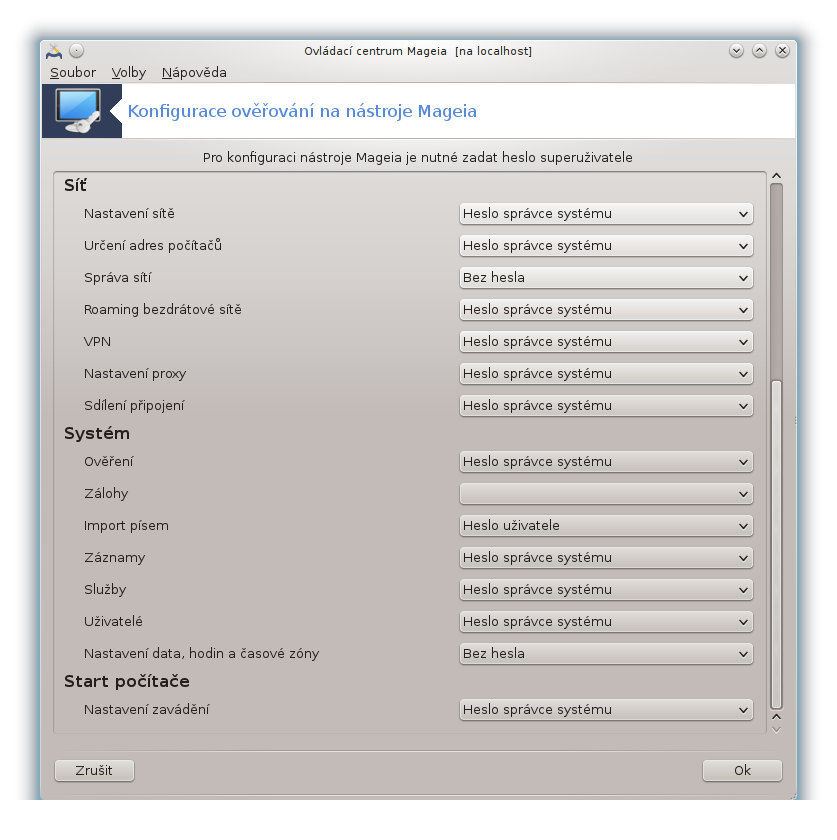
Task: Open the Určení adres počítačů dropdown
Action: pyautogui.click(x=606, y=246)
